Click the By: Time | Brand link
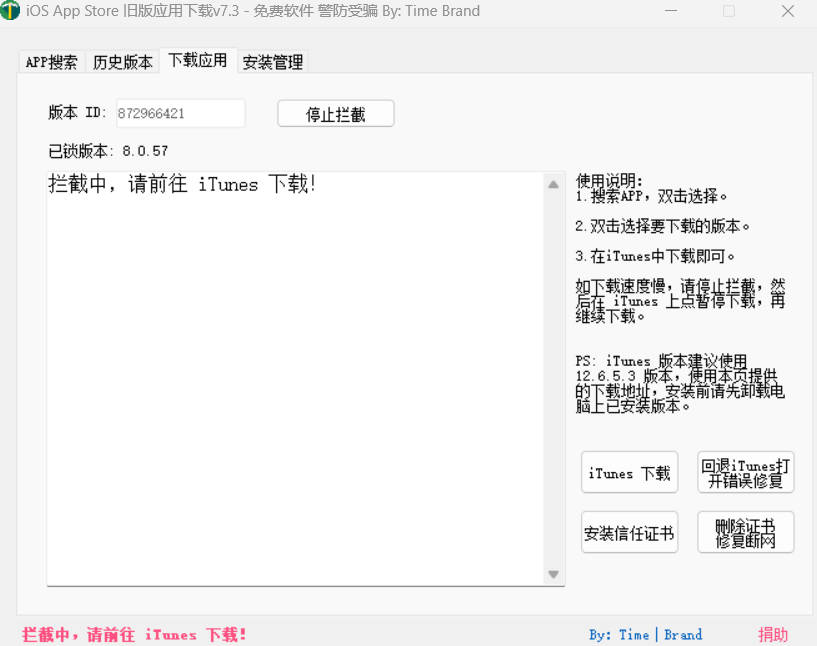This screenshot has width=817, height=646. pos(646,635)
